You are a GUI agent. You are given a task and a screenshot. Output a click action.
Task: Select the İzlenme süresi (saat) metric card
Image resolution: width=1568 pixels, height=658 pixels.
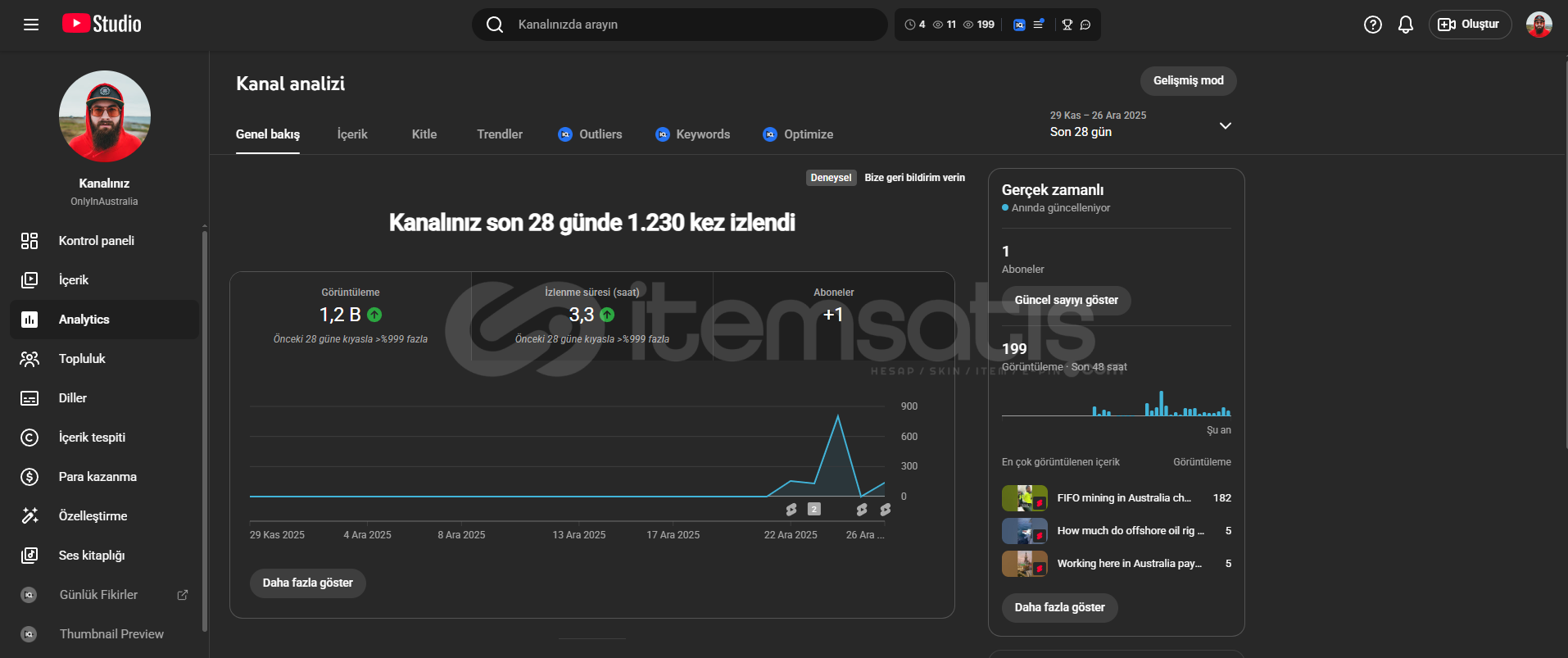(x=591, y=315)
